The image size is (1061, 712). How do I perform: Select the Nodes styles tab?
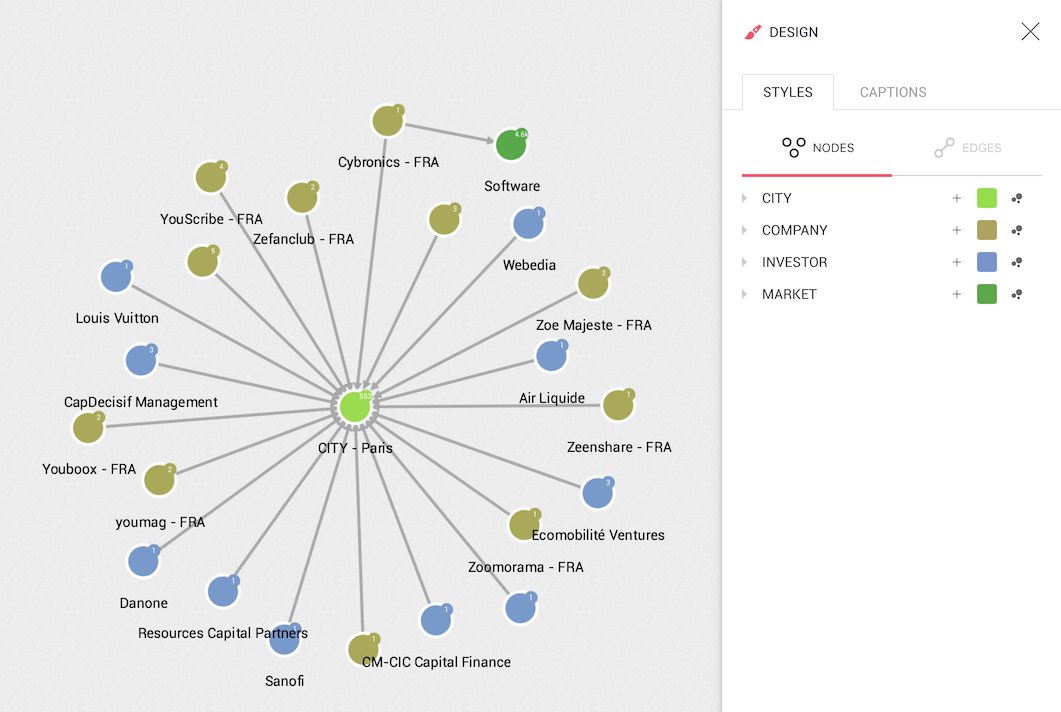point(817,148)
